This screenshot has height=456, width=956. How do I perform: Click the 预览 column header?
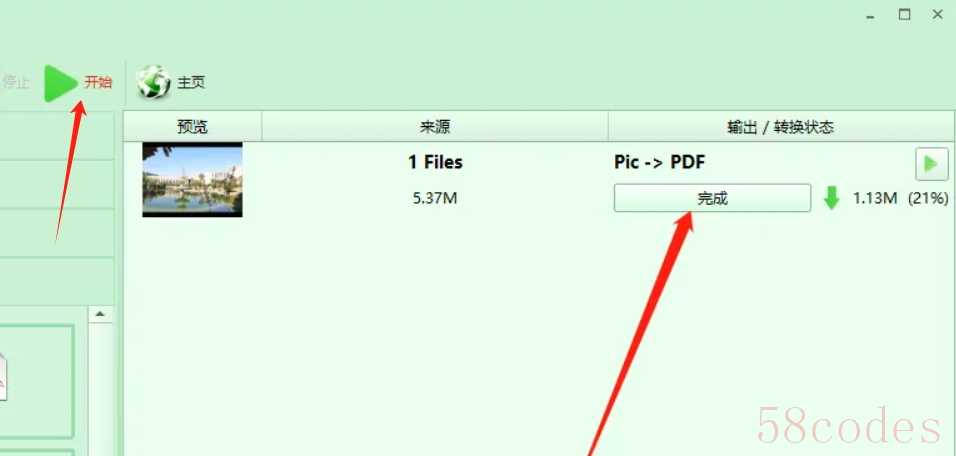click(x=193, y=127)
